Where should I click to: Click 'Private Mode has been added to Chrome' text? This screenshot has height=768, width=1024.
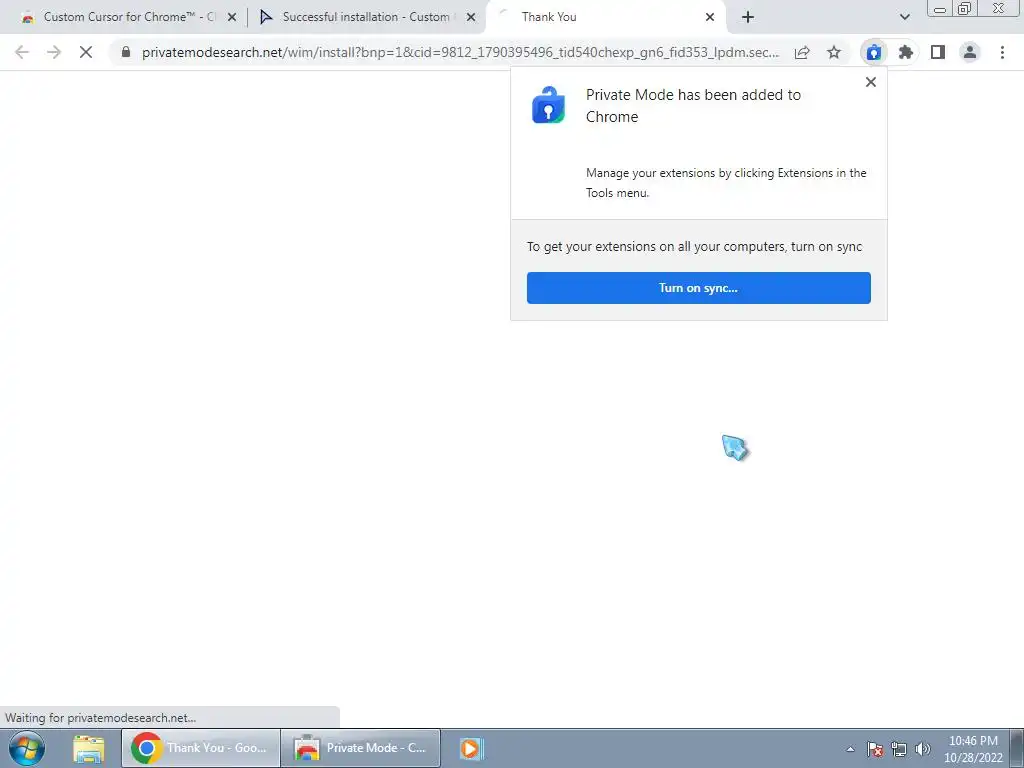pyautogui.click(x=693, y=106)
